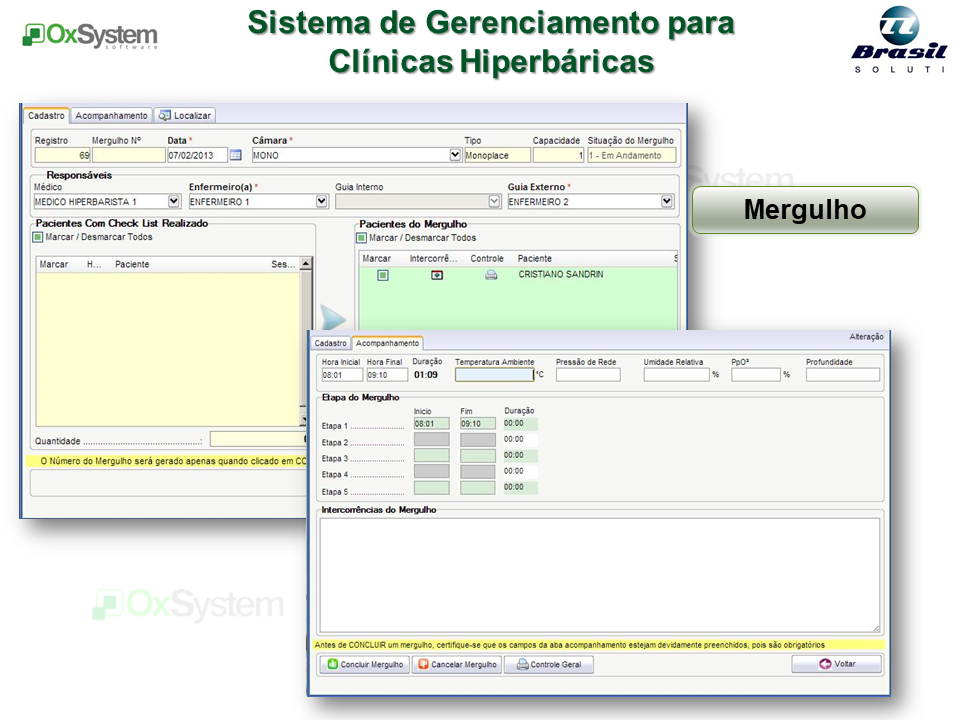Open Acompanhamento tab in back window
Image resolution: width=960 pixels, height=720 pixels.
coord(112,115)
